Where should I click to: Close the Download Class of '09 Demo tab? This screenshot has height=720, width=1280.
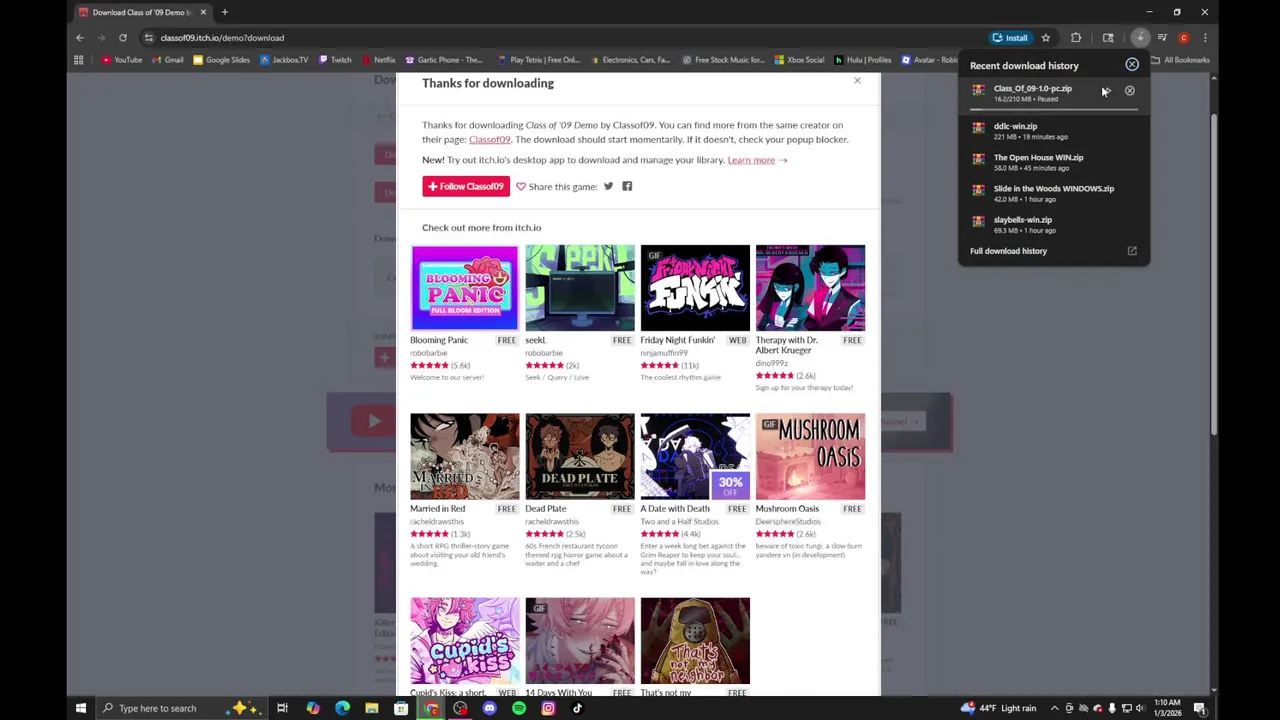click(203, 12)
